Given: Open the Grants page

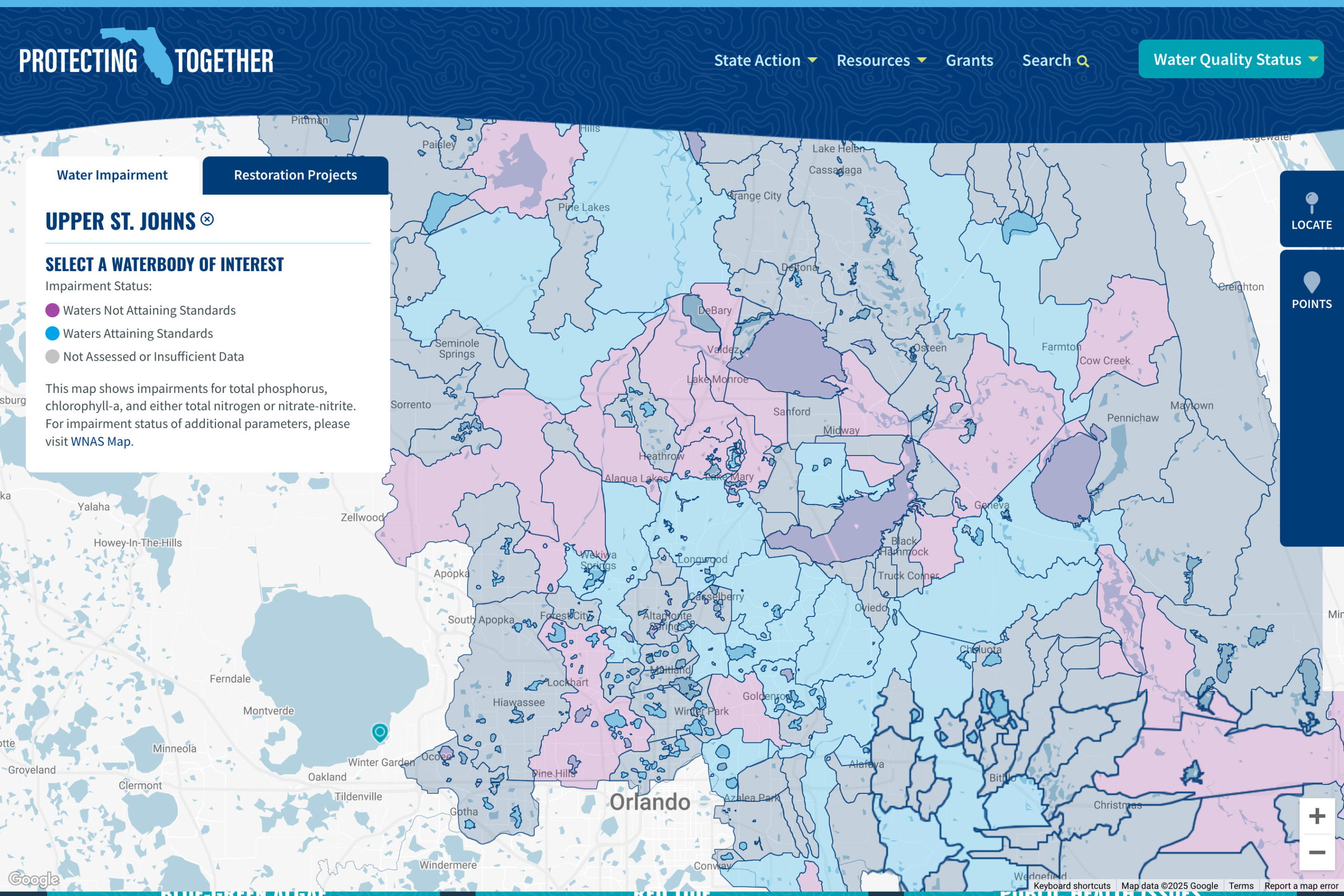Looking at the screenshot, I should point(969,61).
